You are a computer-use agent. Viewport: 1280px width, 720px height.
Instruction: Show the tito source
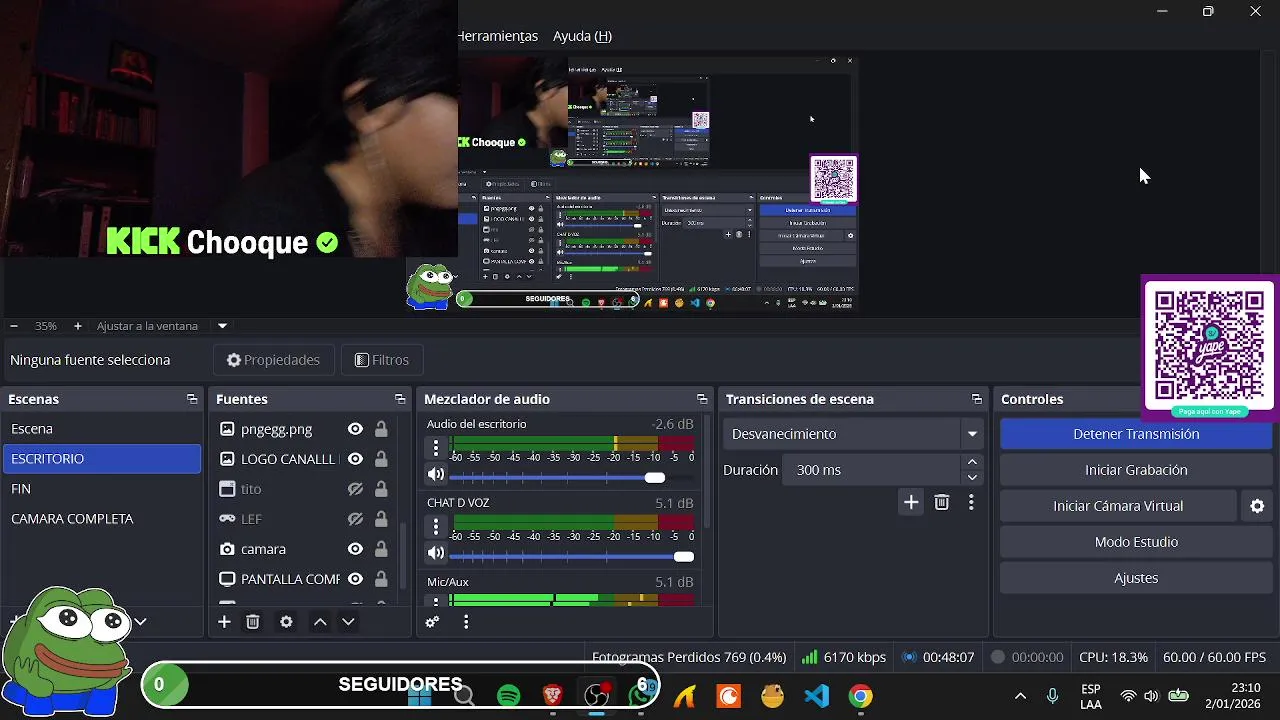tap(355, 489)
